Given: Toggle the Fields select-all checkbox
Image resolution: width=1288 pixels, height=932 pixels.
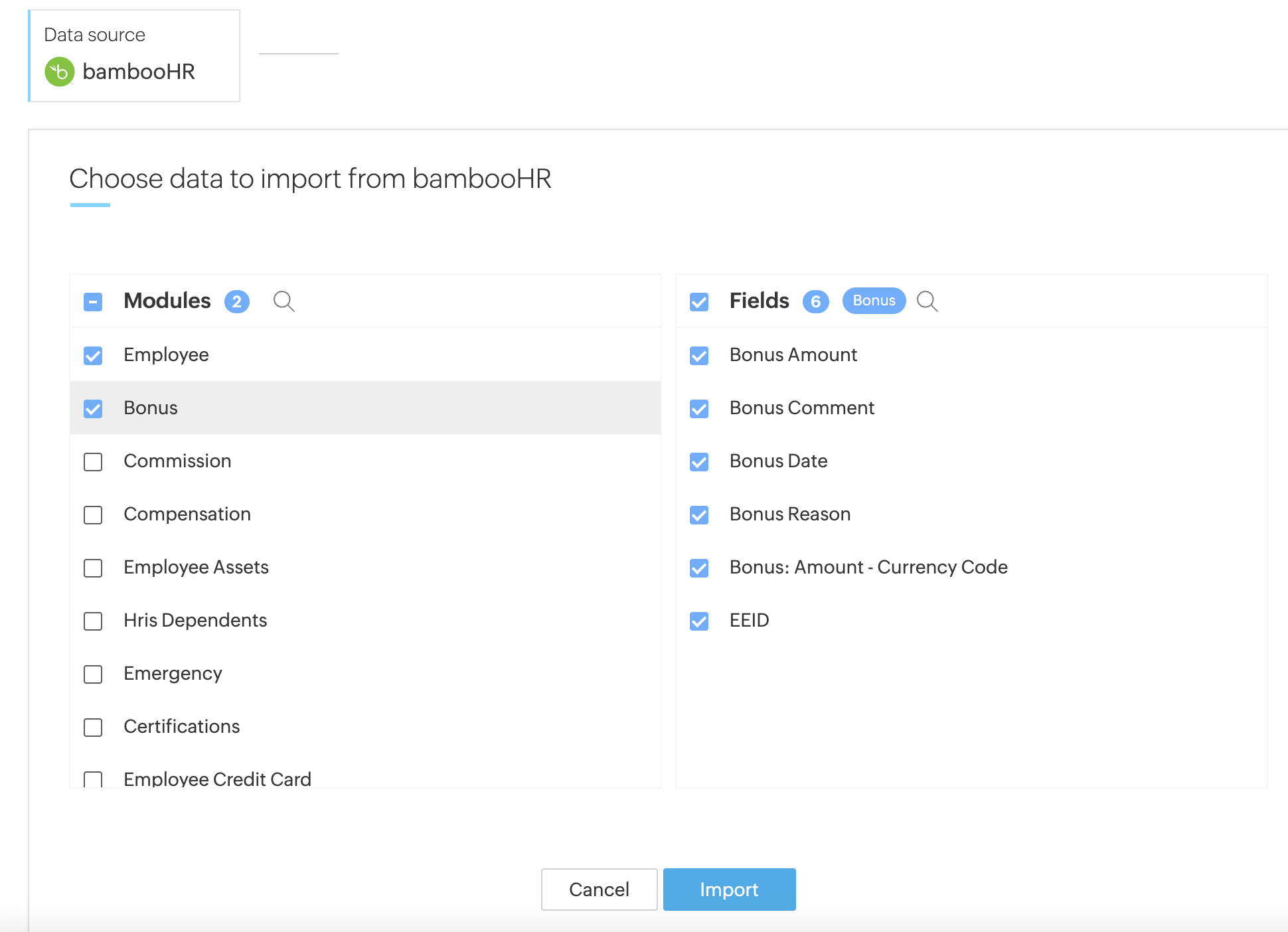Looking at the screenshot, I should [699, 302].
